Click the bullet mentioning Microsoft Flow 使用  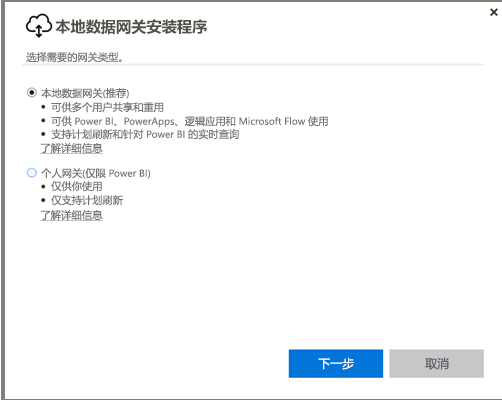point(190,121)
